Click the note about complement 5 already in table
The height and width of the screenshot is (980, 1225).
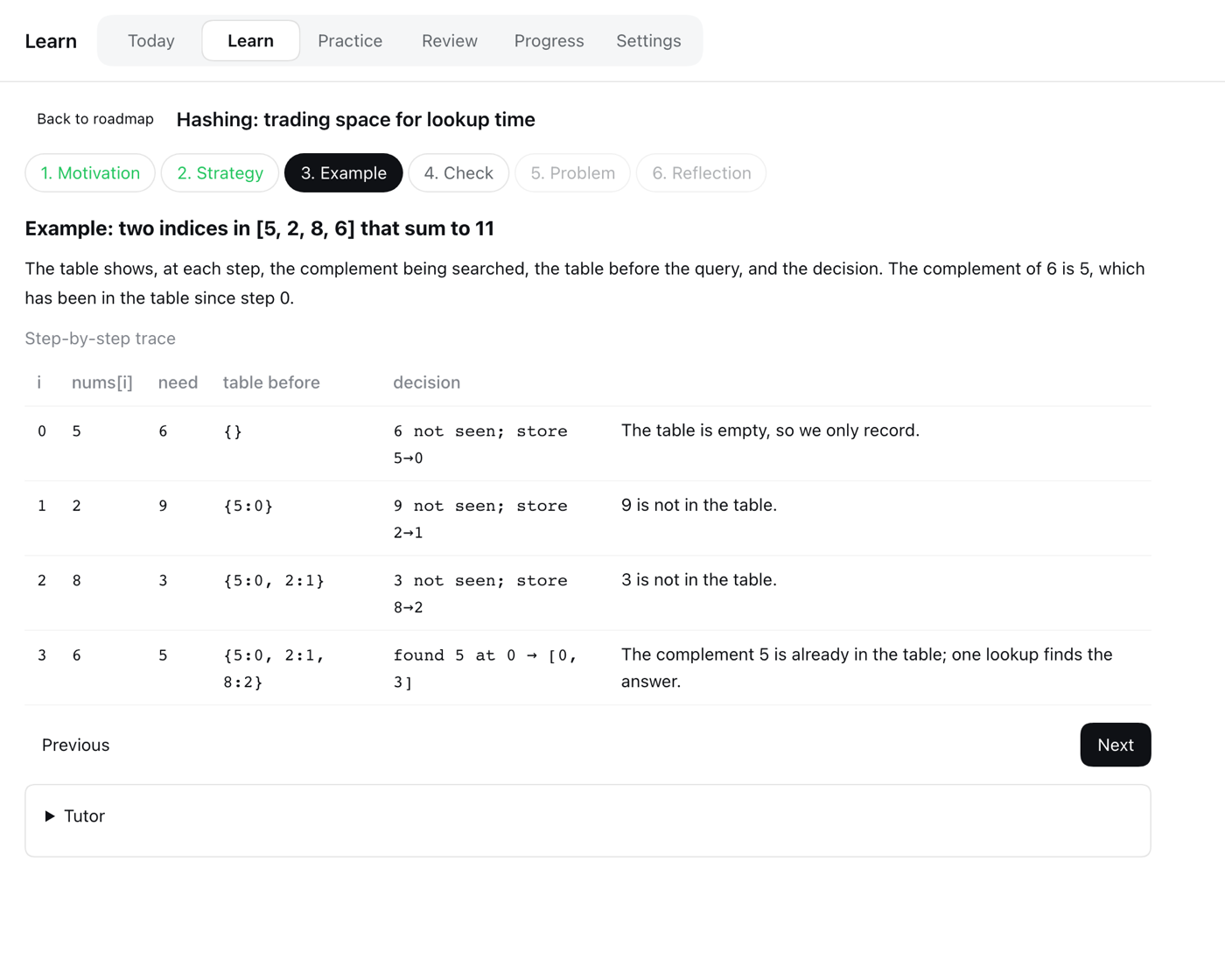pyautogui.click(x=867, y=668)
